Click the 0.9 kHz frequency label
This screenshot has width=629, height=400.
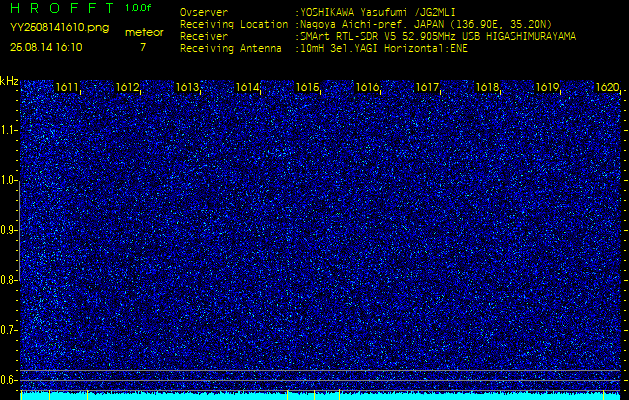click(x=9, y=230)
